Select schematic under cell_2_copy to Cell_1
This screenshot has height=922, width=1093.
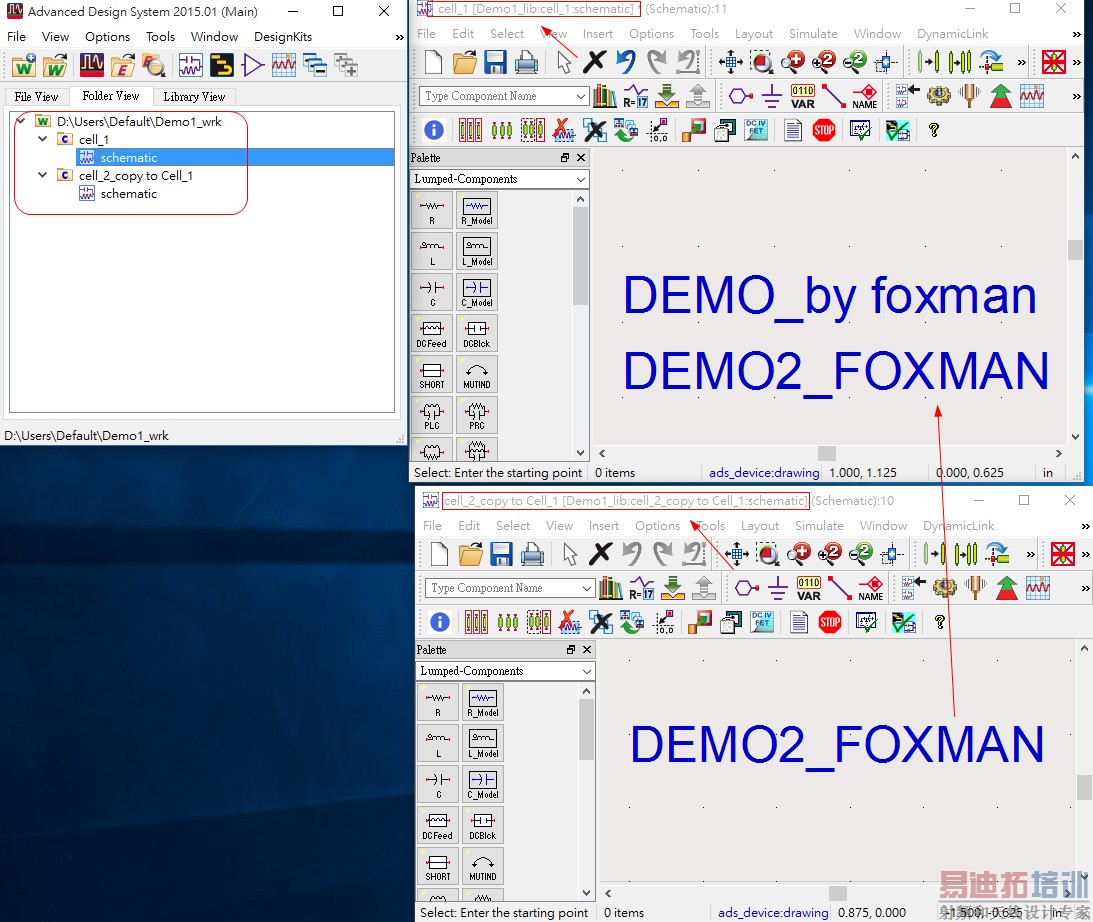129,194
